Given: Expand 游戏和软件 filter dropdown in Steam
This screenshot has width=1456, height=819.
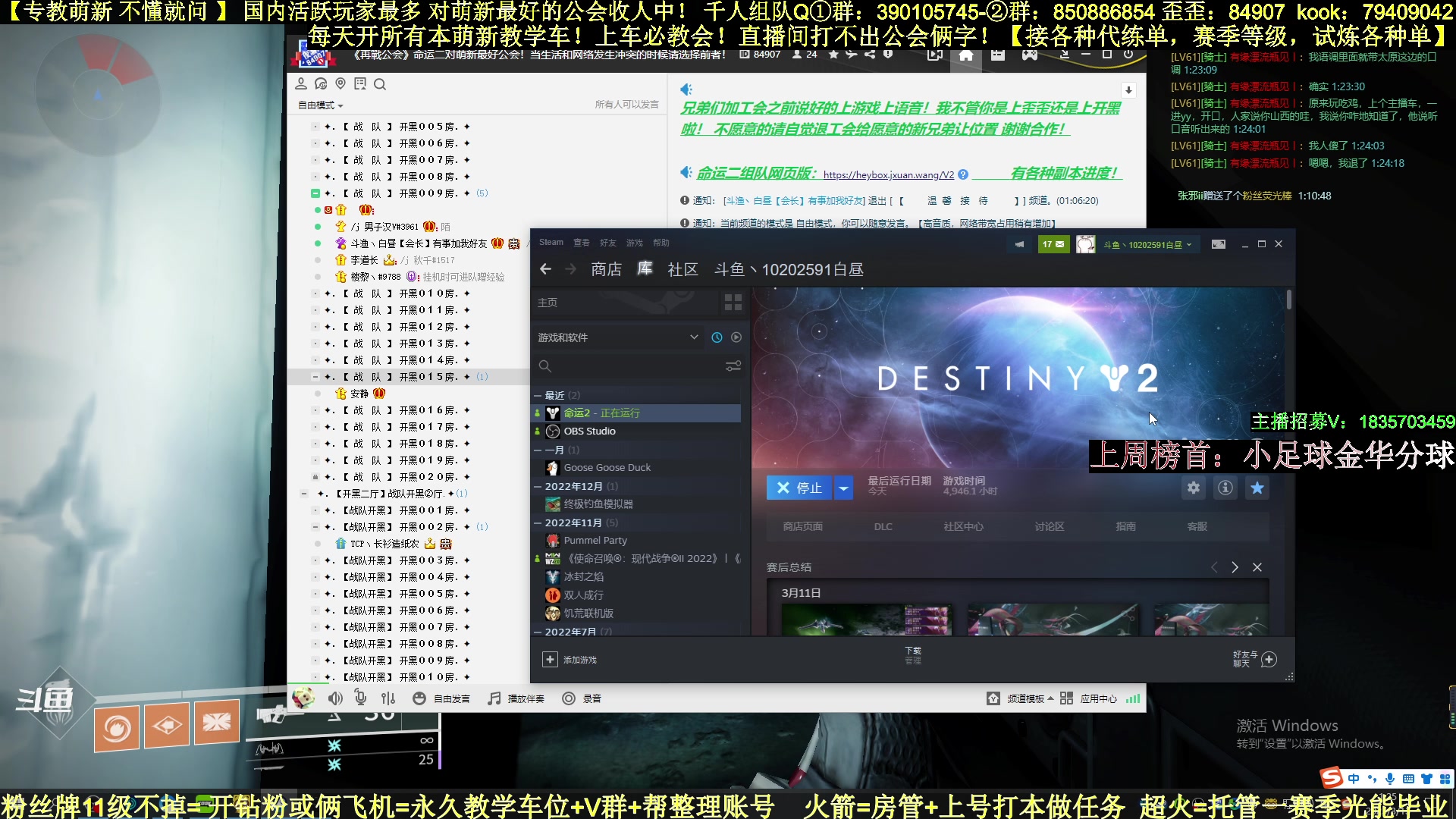Looking at the screenshot, I should coord(617,337).
